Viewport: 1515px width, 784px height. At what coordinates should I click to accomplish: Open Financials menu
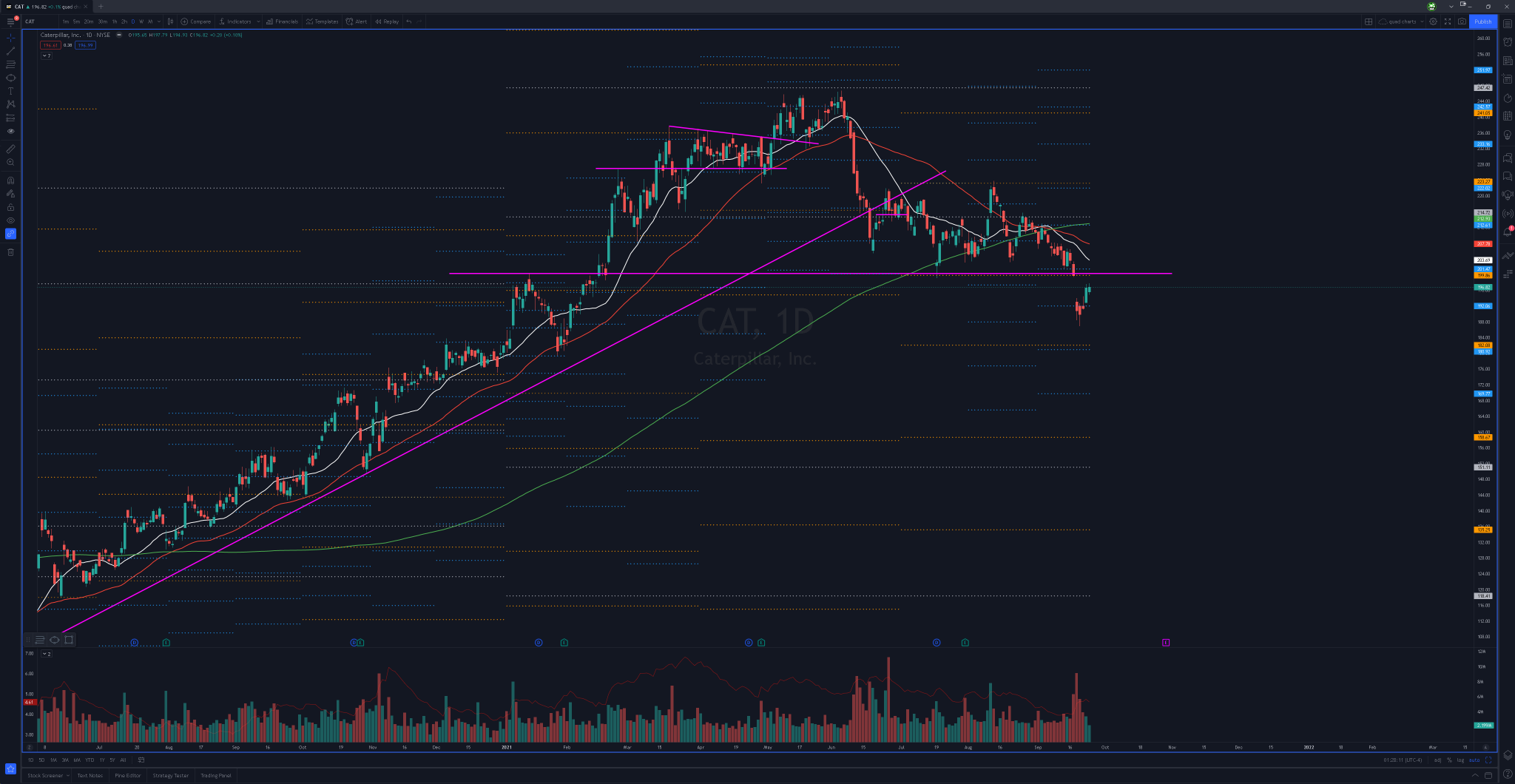coord(282,21)
